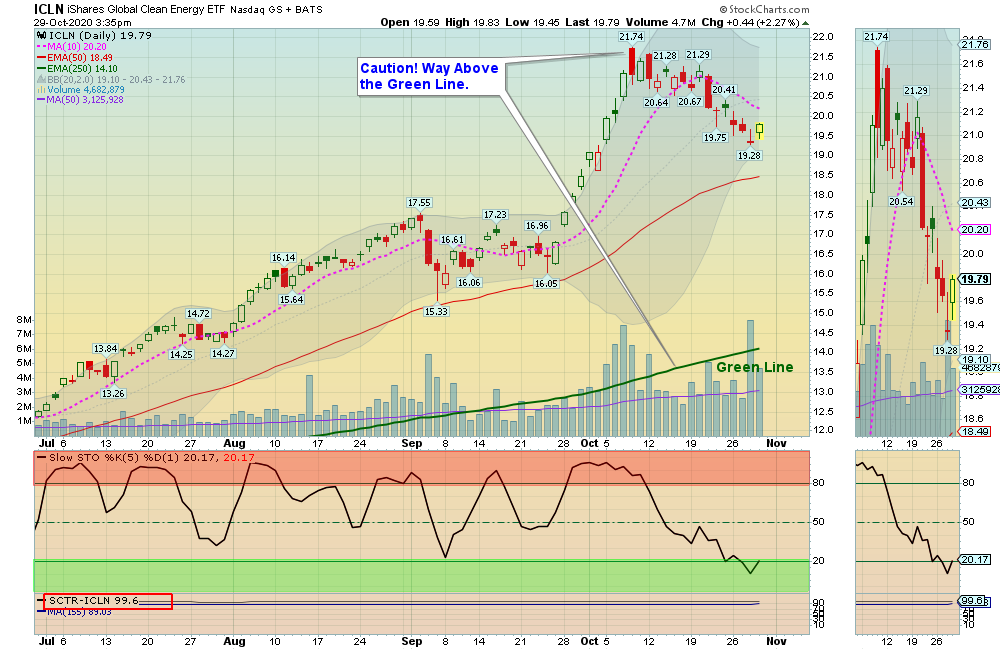
Task: Click the Volume histogram legend icon
Action: [x=41, y=89]
